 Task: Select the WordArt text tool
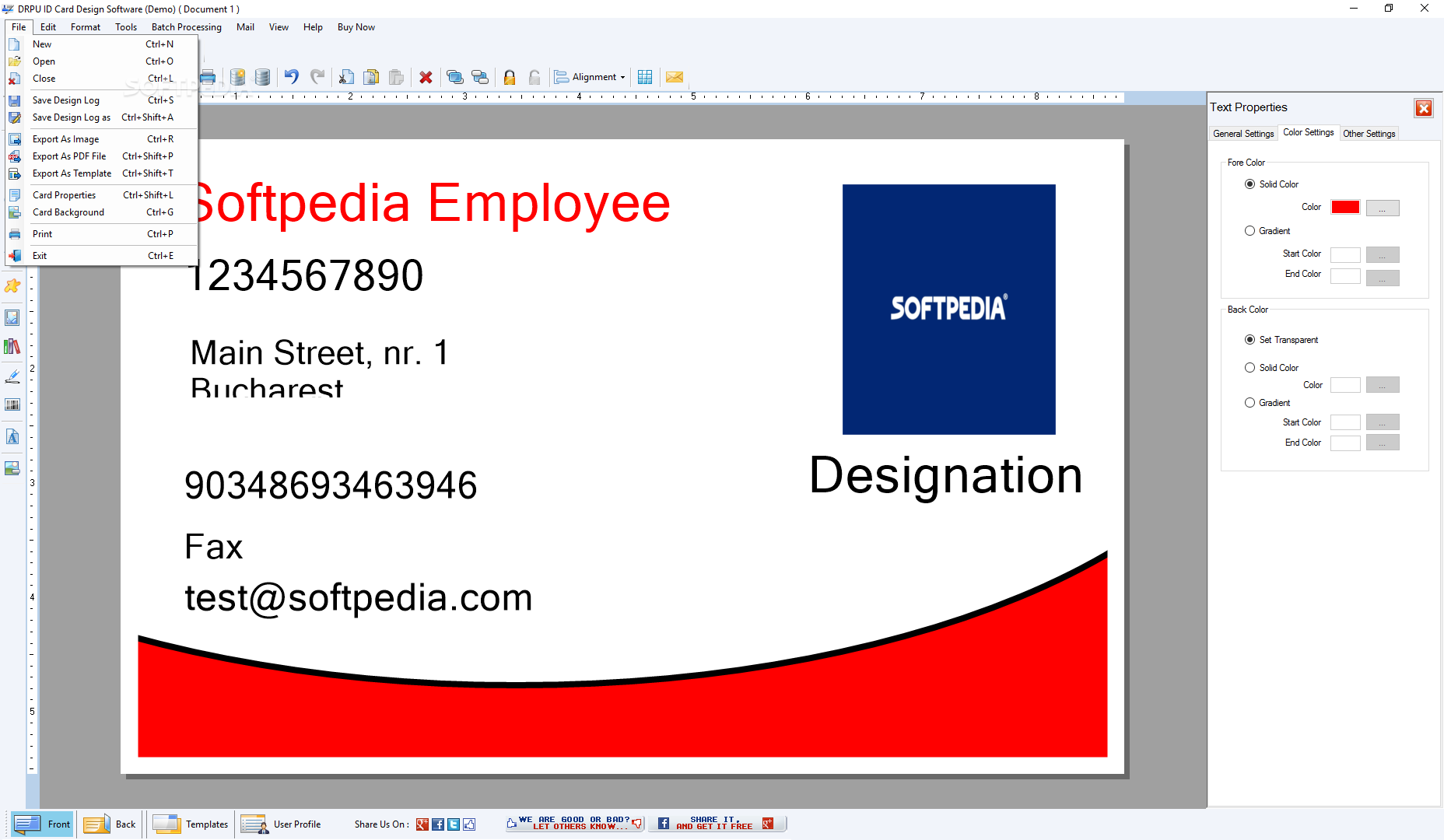(x=12, y=437)
